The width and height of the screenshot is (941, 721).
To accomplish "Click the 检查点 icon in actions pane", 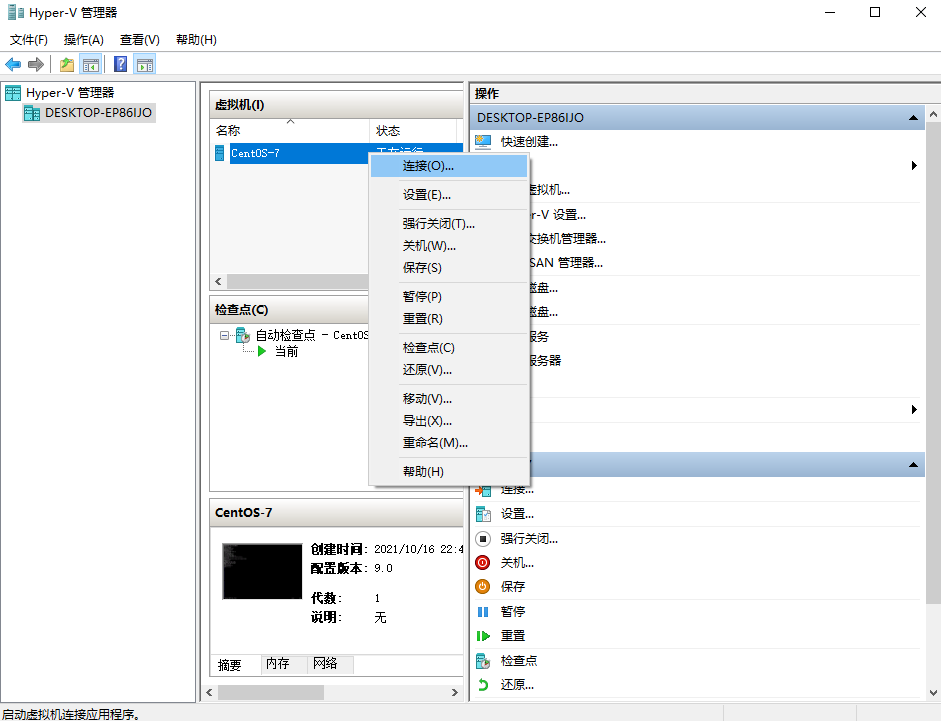I will coord(483,660).
